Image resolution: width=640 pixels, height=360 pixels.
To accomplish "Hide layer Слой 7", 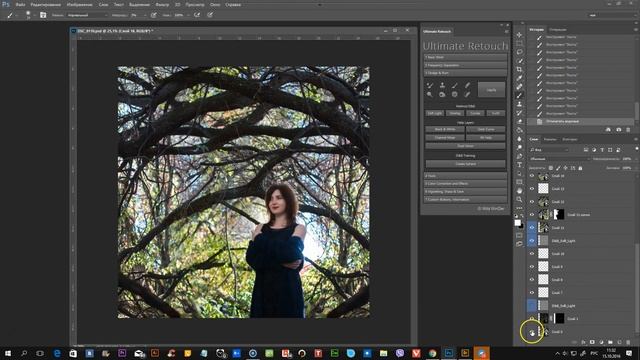I will click(x=531, y=293).
